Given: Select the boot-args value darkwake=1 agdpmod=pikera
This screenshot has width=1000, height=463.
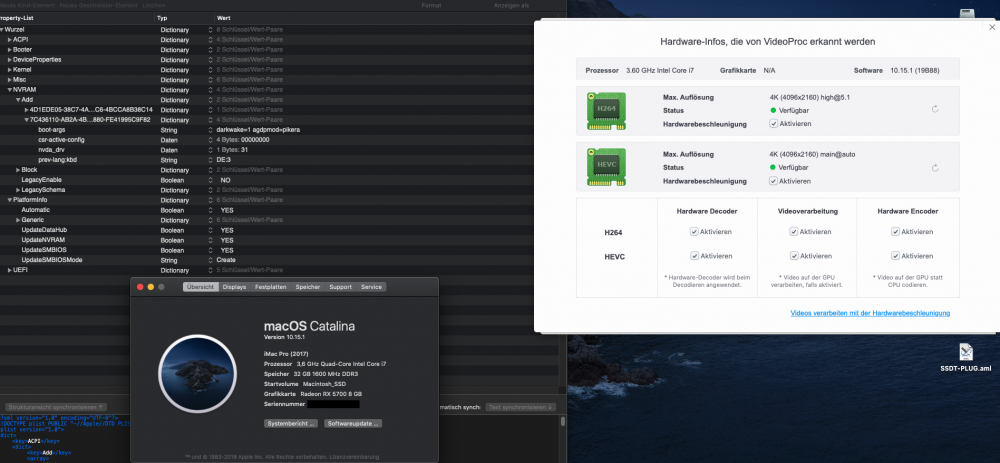Looking at the screenshot, I should pyautogui.click(x=258, y=129).
